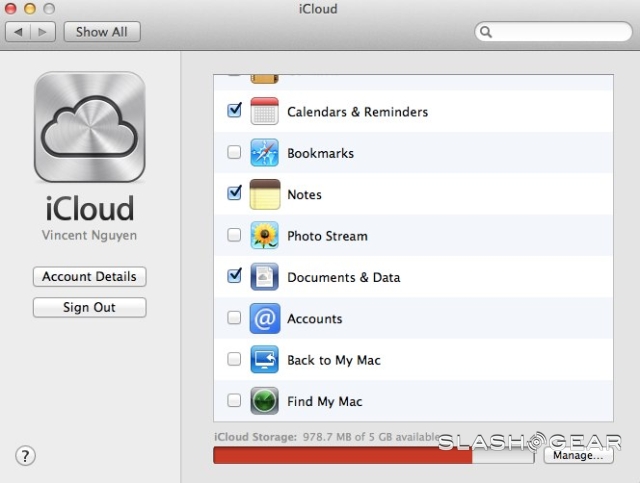Click the Documents & Data icon
This screenshot has height=483, width=640.
[x=264, y=277]
